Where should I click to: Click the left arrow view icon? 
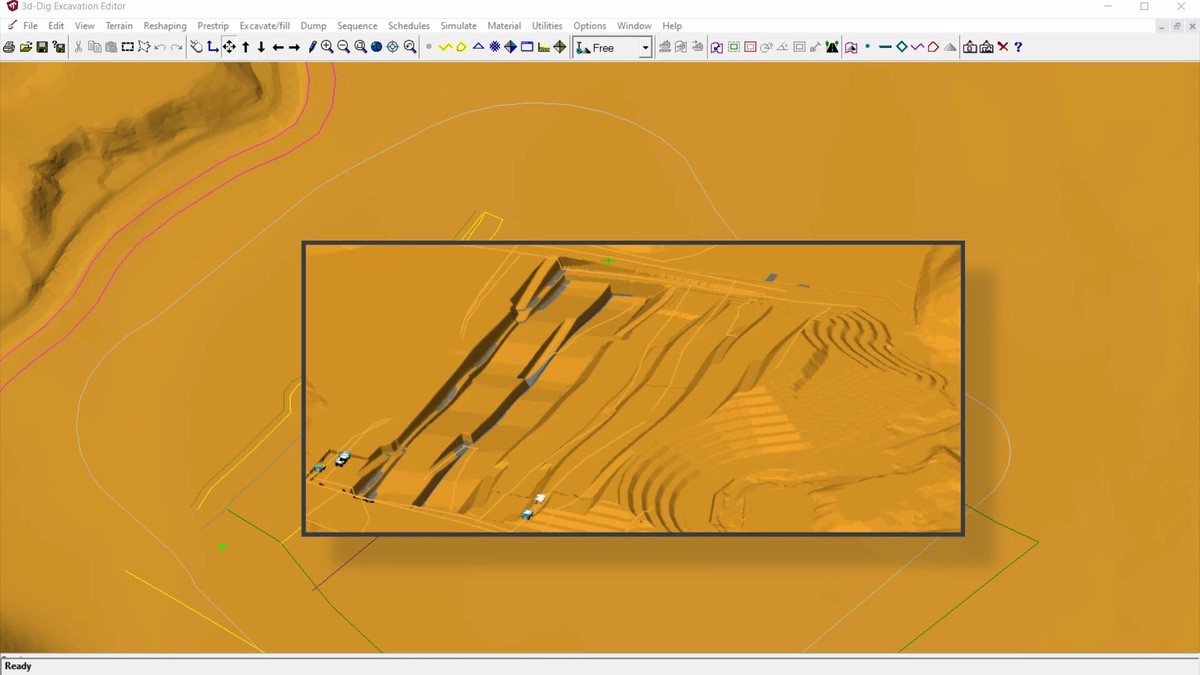pos(278,47)
